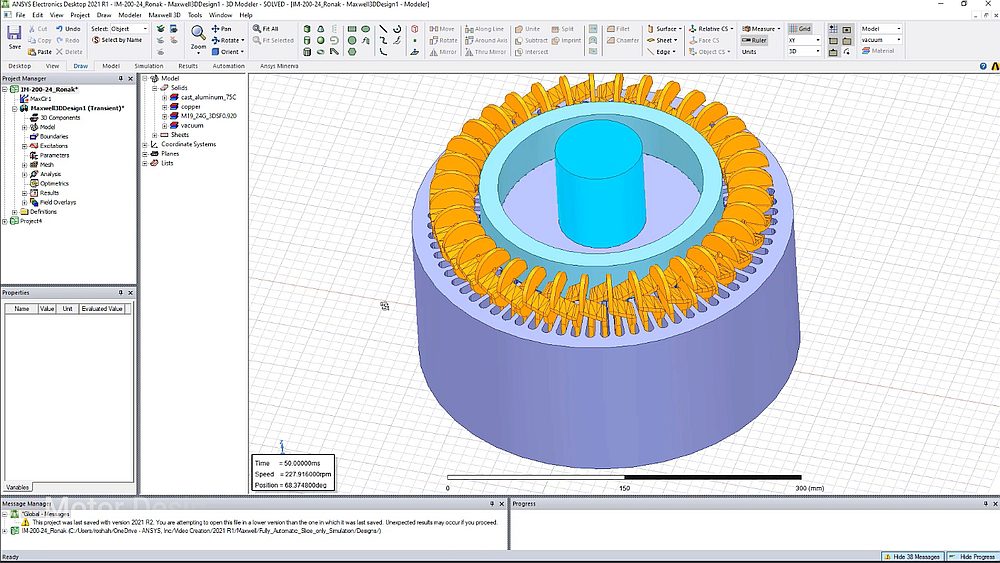Click the Evaluated Value column header
This screenshot has height=563, width=1000.
(101, 309)
